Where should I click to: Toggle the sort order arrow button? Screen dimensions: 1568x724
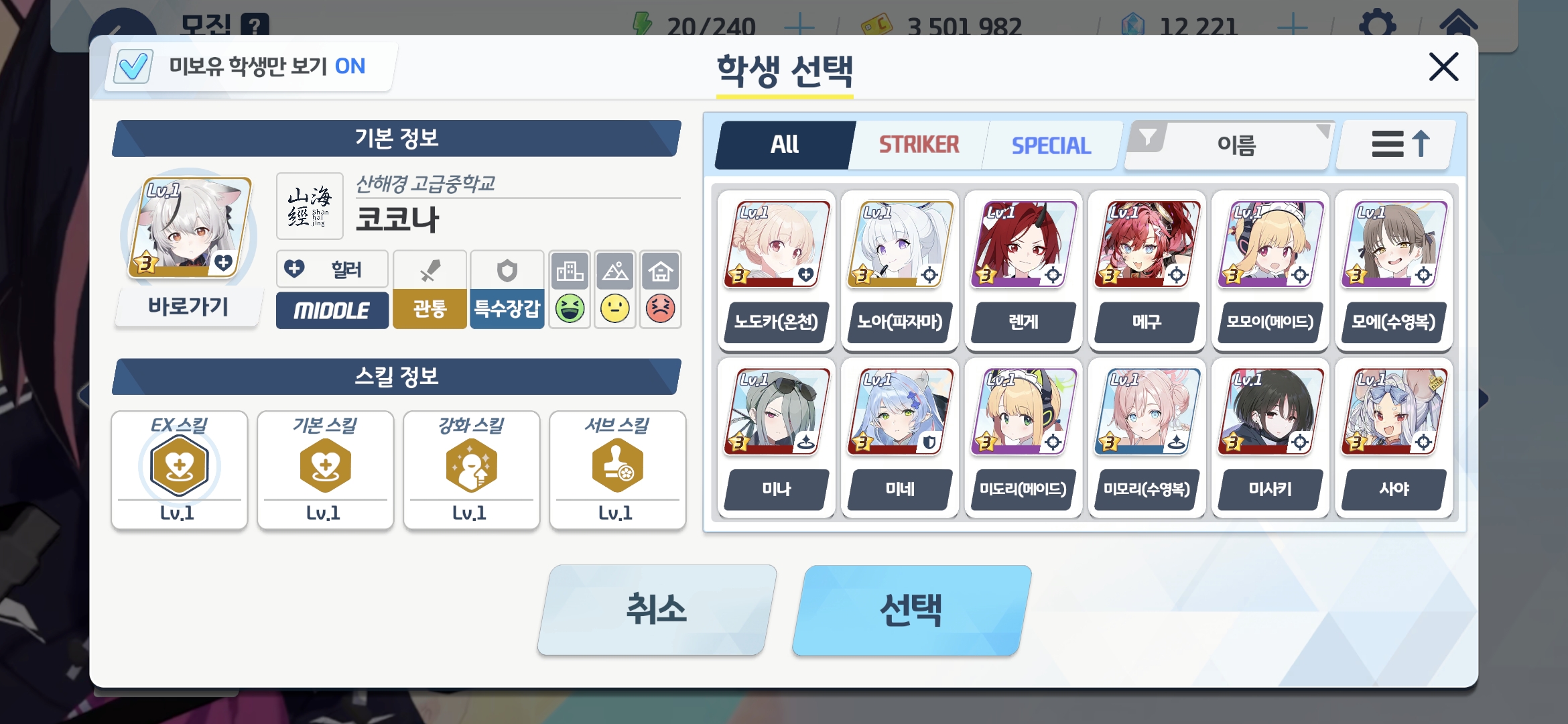[1396, 144]
